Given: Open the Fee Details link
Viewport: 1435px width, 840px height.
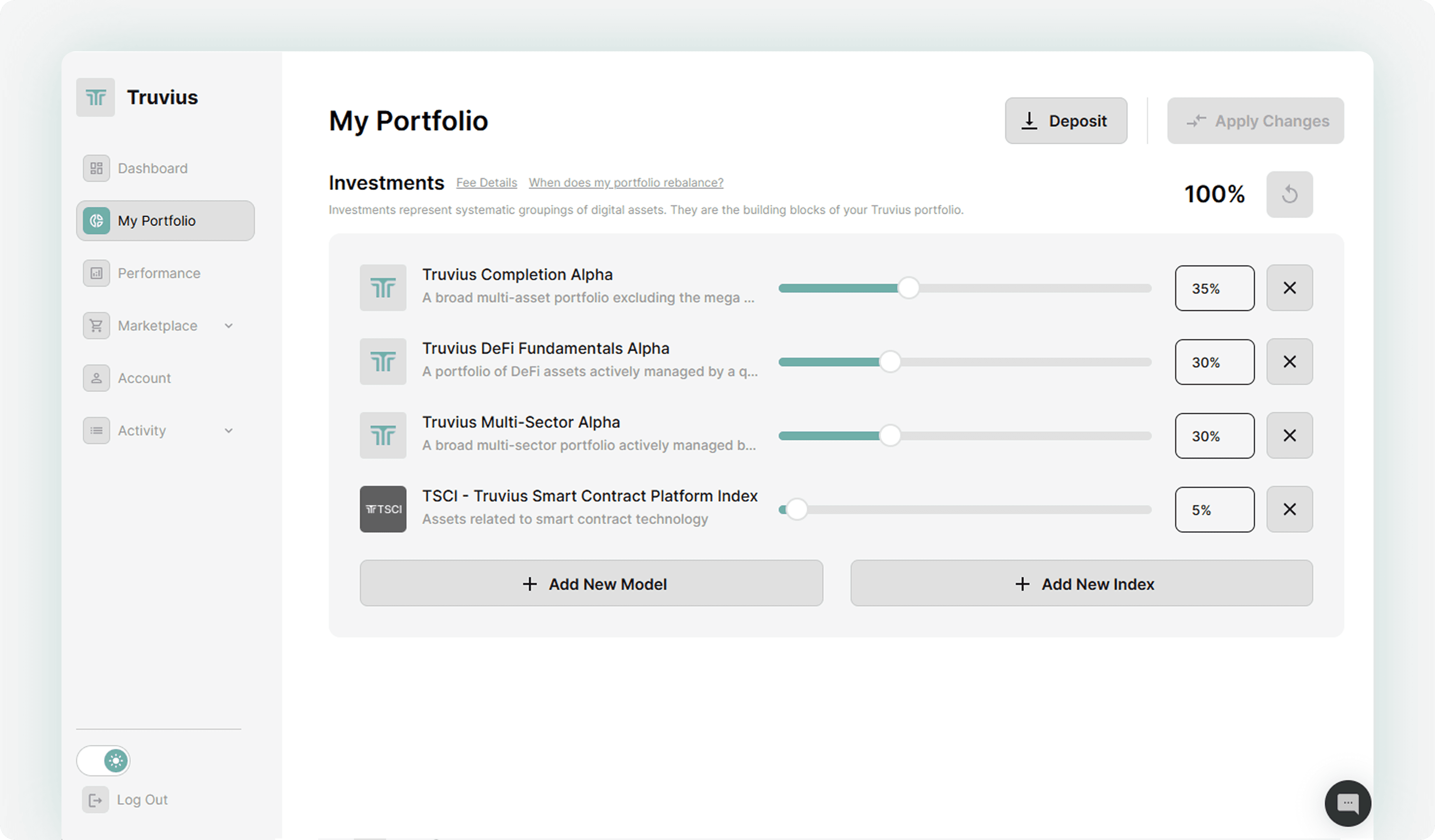Looking at the screenshot, I should pos(486,183).
